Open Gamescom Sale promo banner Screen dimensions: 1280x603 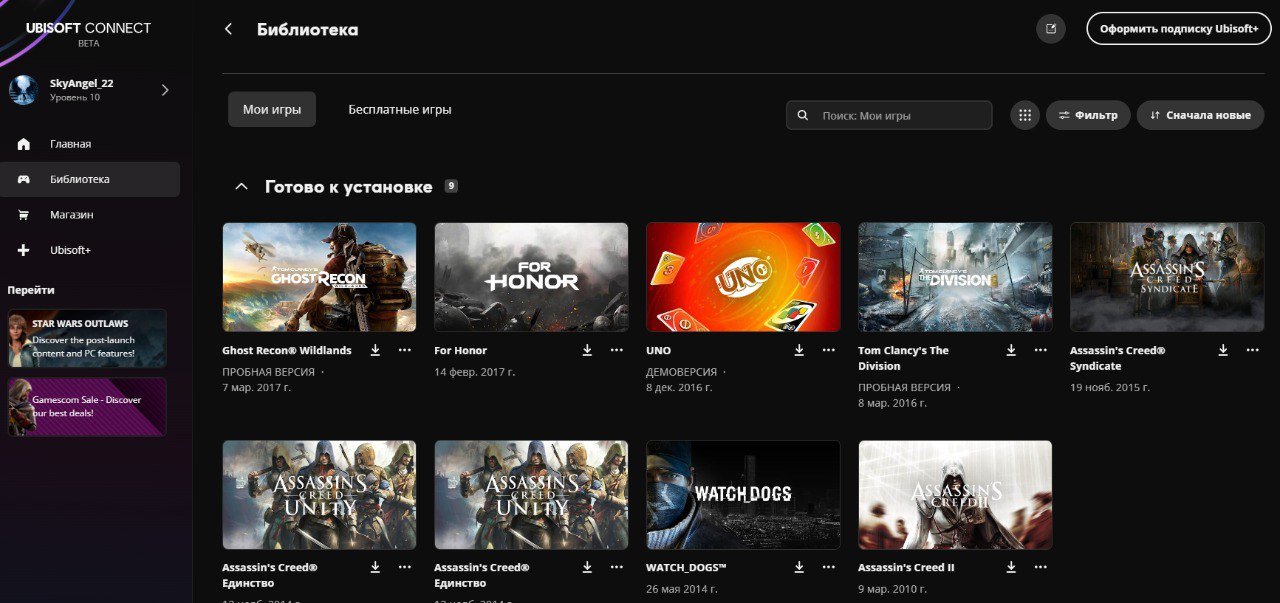(88, 406)
